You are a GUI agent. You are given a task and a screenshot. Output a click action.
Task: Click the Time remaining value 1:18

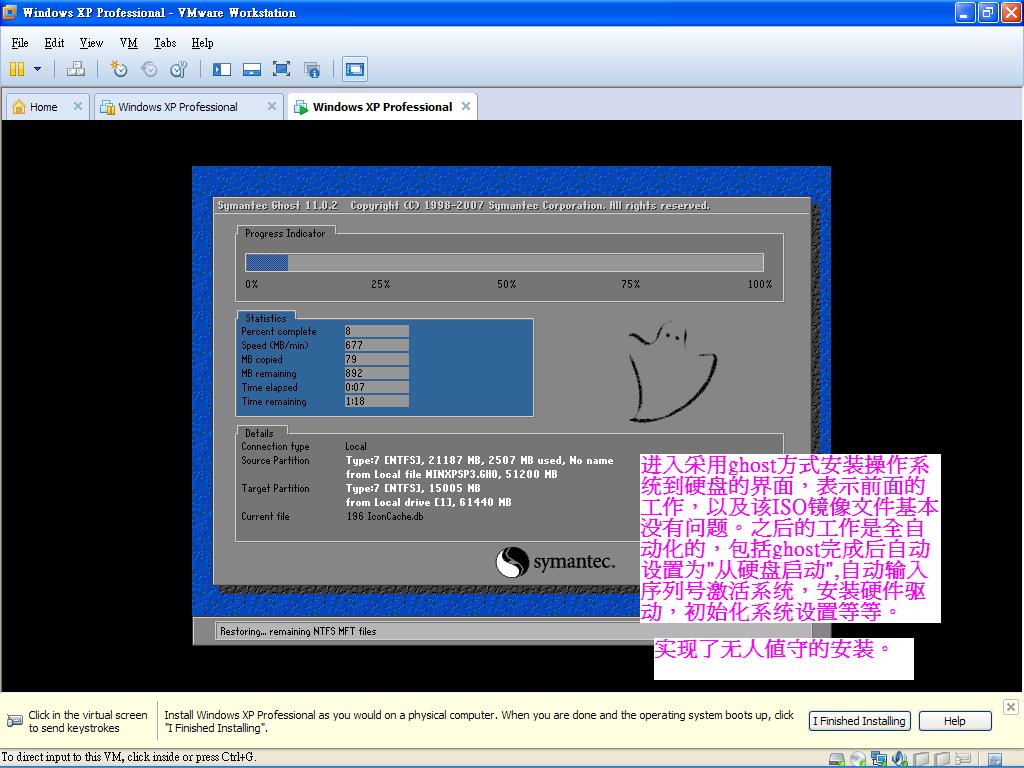[376, 402]
